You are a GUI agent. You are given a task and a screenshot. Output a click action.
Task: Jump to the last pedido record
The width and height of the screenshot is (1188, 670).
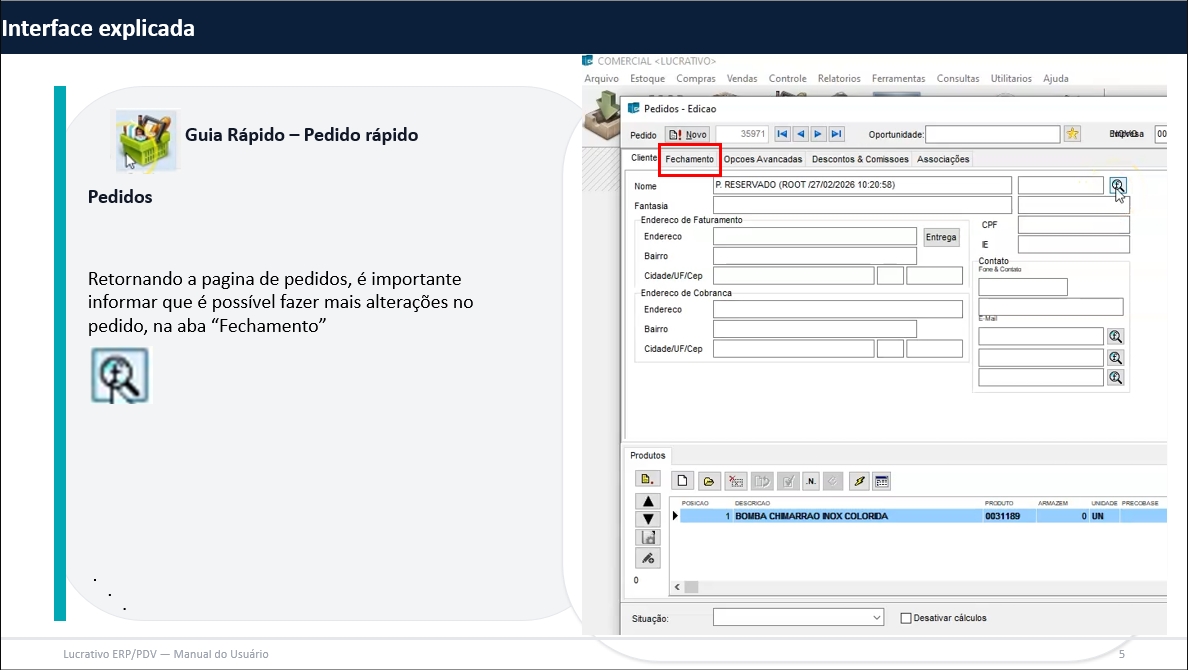[x=836, y=134]
